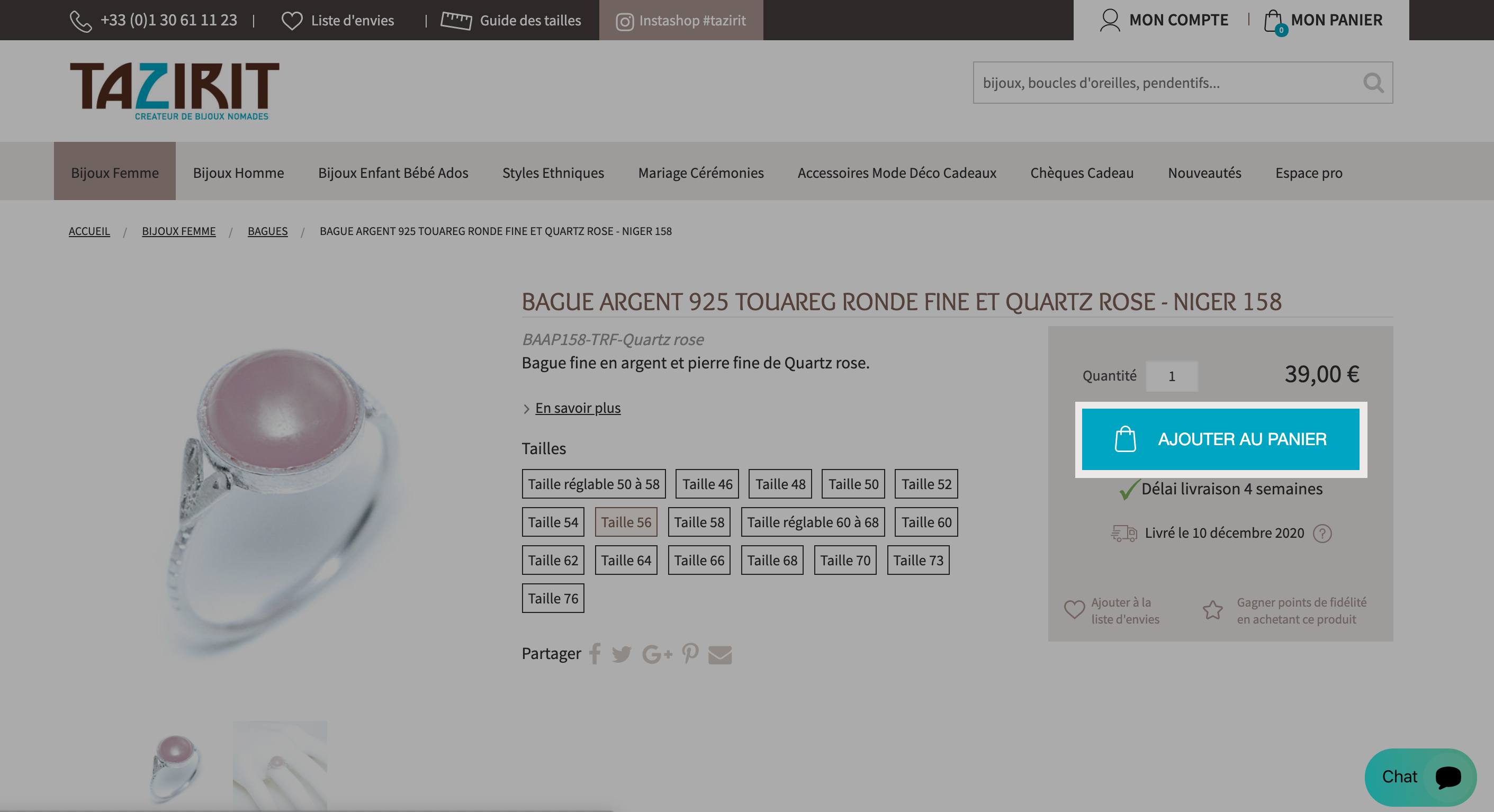Click Gagner points de fidélité link
The image size is (1494, 812).
click(x=1301, y=610)
